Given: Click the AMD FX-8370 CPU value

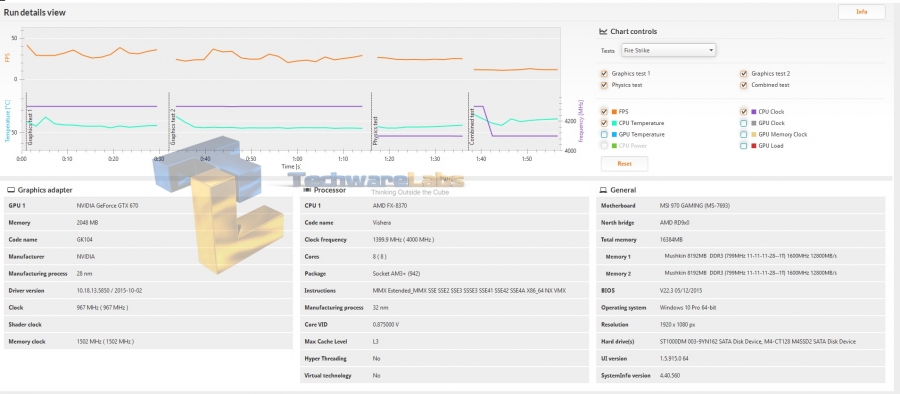Looking at the screenshot, I should click(390, 205).
